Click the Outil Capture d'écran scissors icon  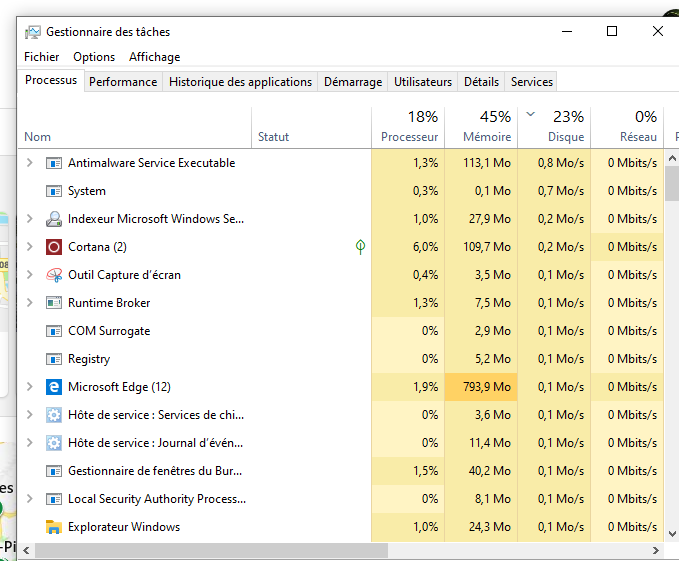(54, 275)
